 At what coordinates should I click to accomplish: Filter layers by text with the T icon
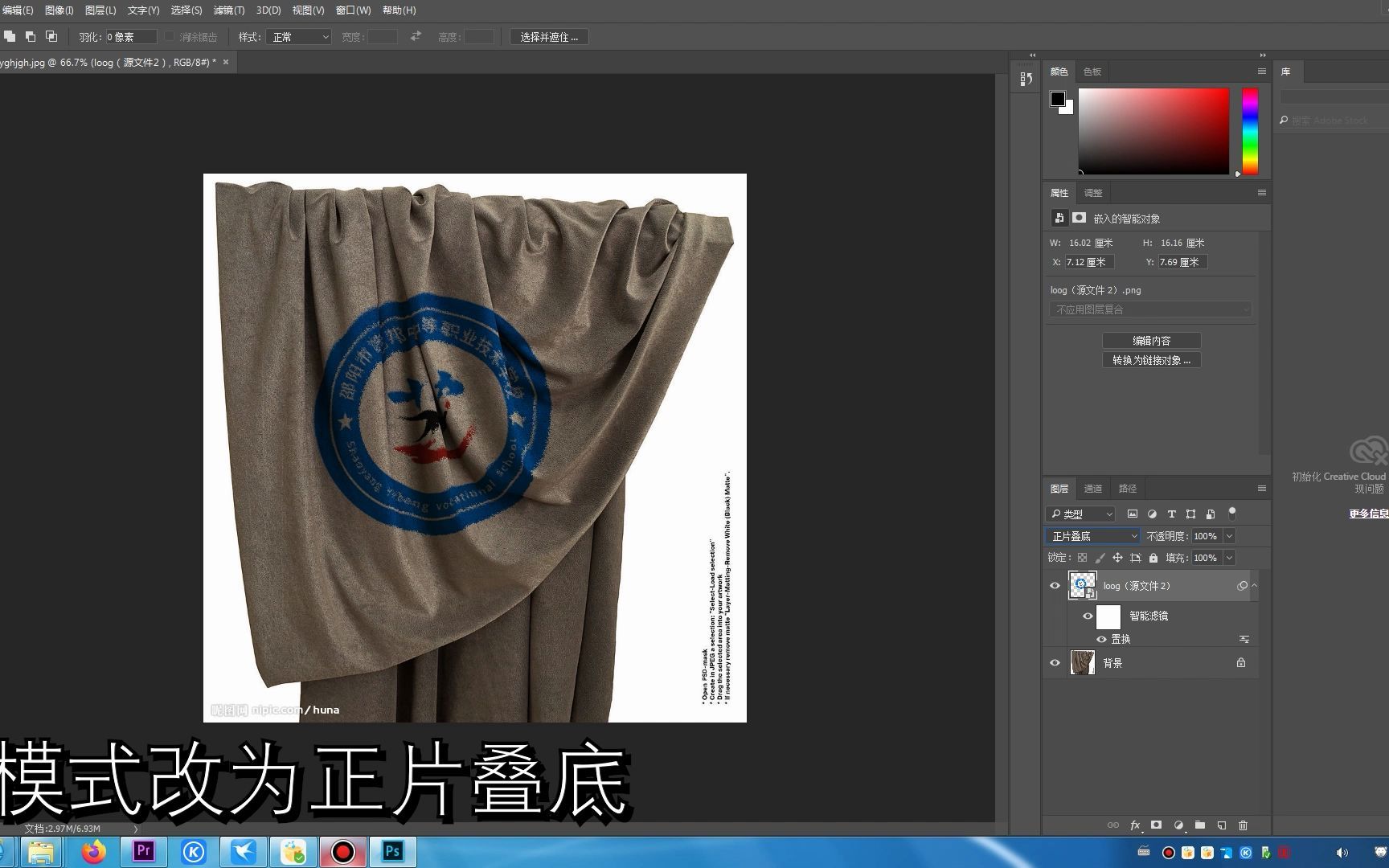click(x=1172, y=514)
